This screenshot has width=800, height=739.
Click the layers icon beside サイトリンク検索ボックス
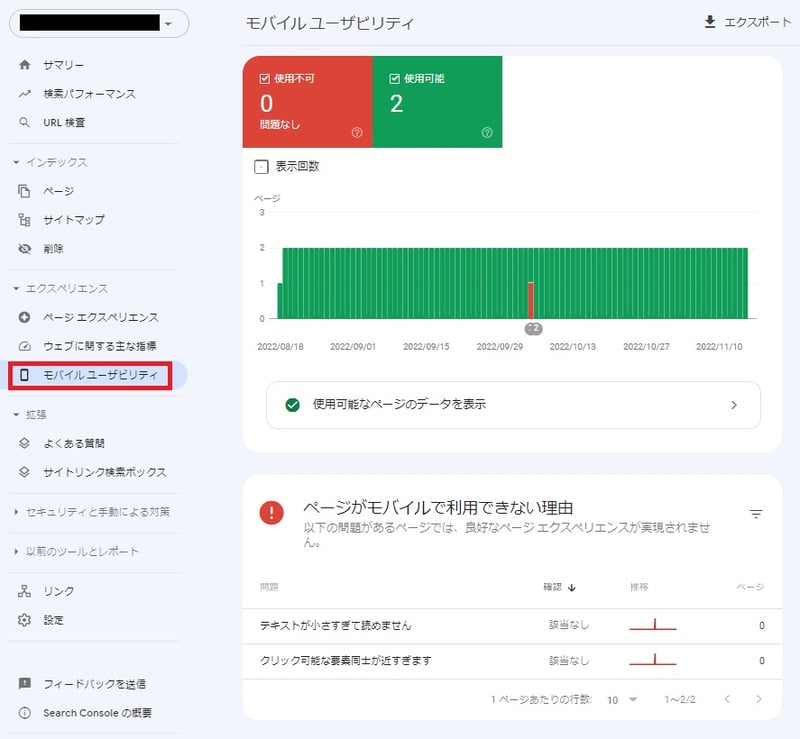pyautogui.click(x=24, y=472)
